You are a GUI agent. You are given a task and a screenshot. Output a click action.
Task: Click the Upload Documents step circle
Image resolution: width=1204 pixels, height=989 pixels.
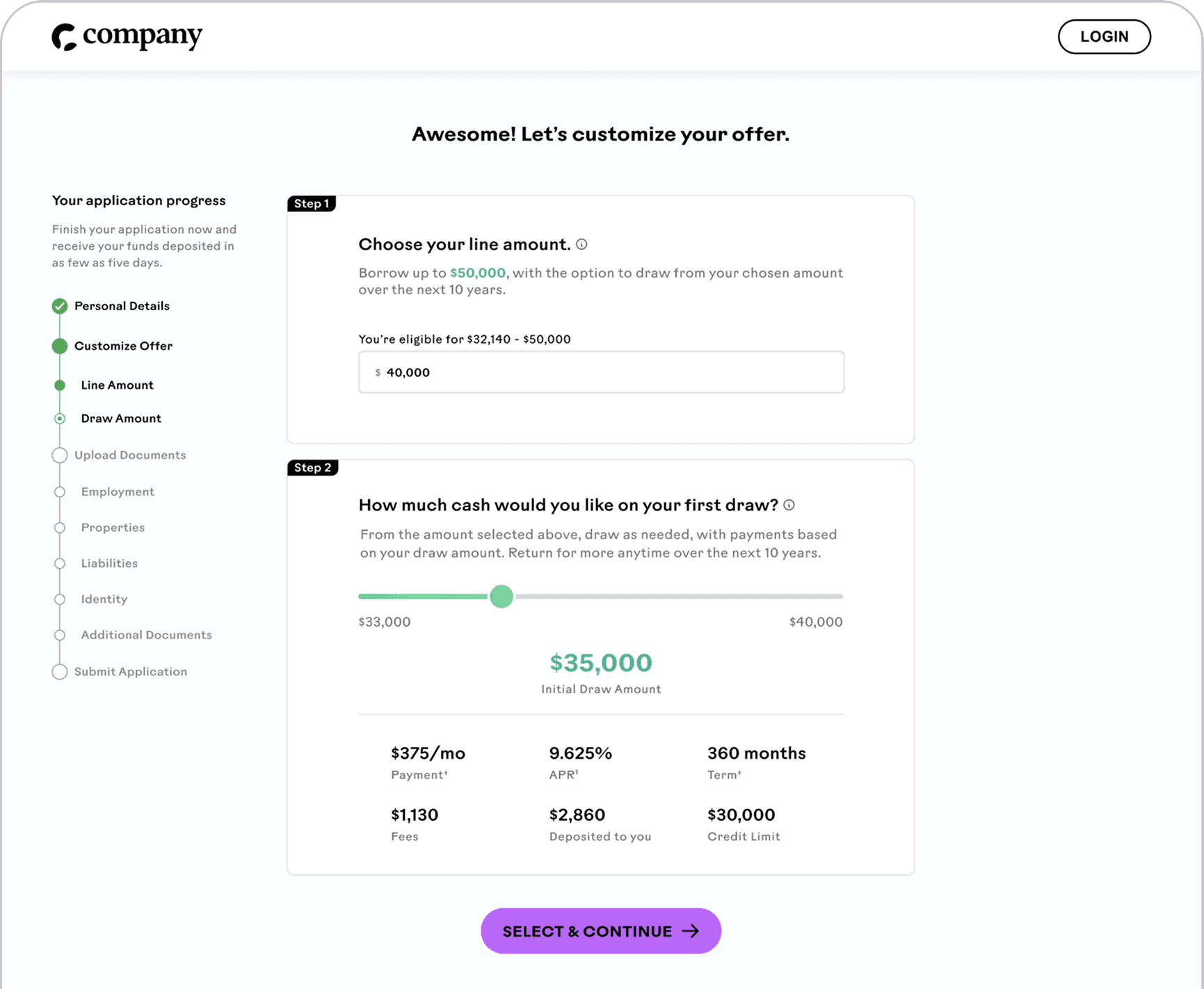point(60,455)
